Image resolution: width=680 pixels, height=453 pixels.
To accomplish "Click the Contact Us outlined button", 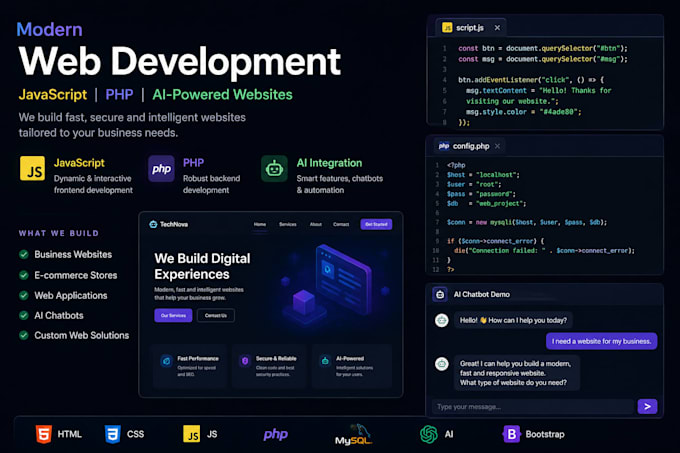I will (x=216, y=315).
